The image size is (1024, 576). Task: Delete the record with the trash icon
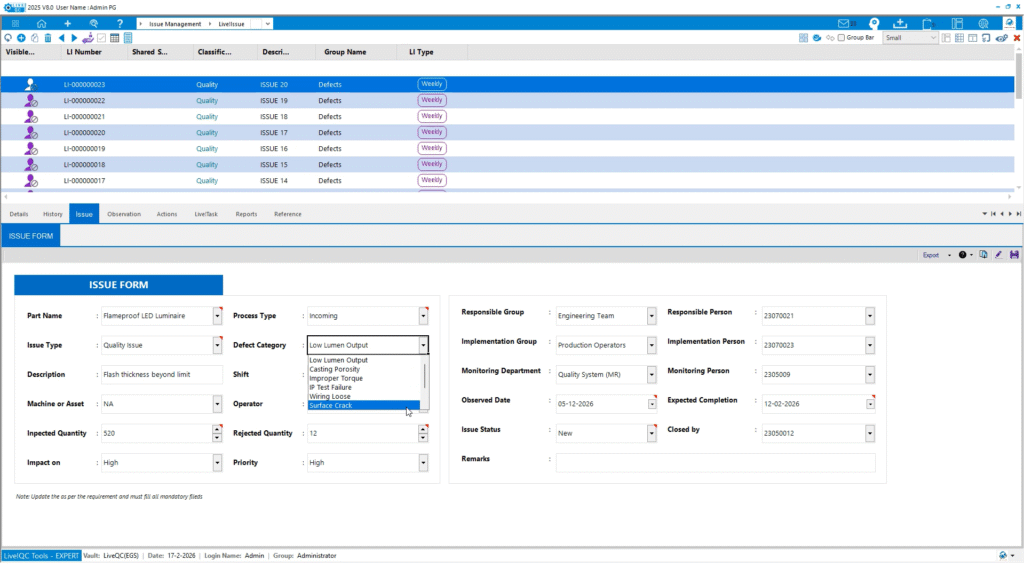coord(48,38)
